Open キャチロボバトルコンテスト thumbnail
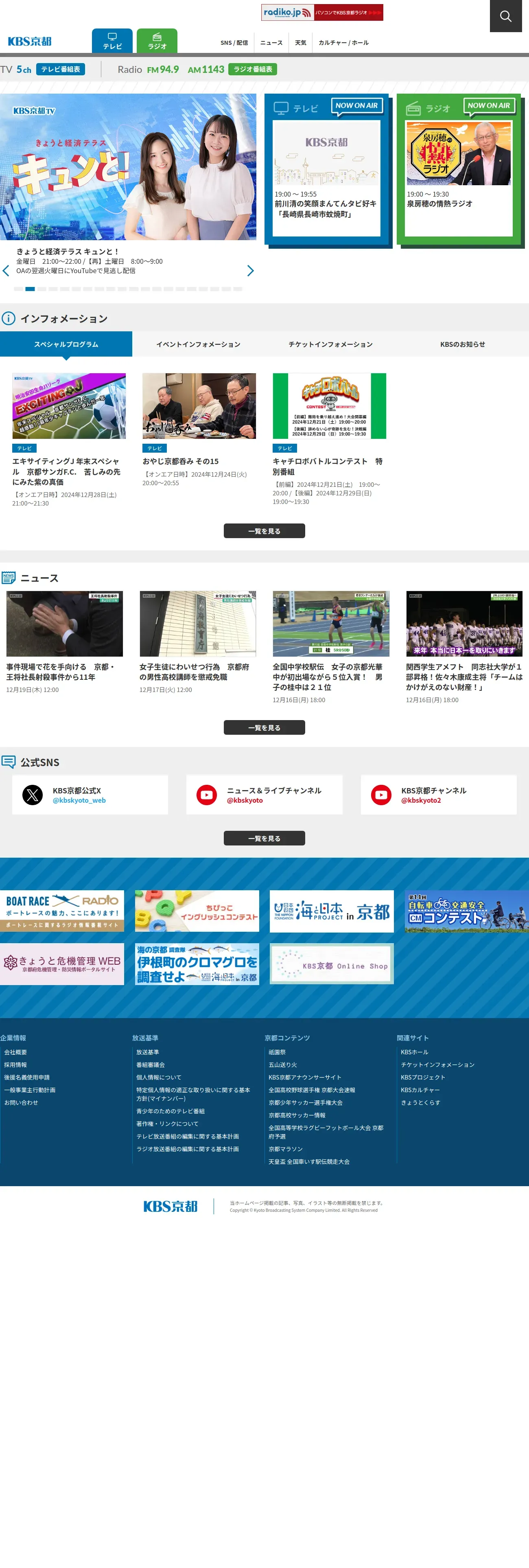The image size is (529, 1568). 329,406
